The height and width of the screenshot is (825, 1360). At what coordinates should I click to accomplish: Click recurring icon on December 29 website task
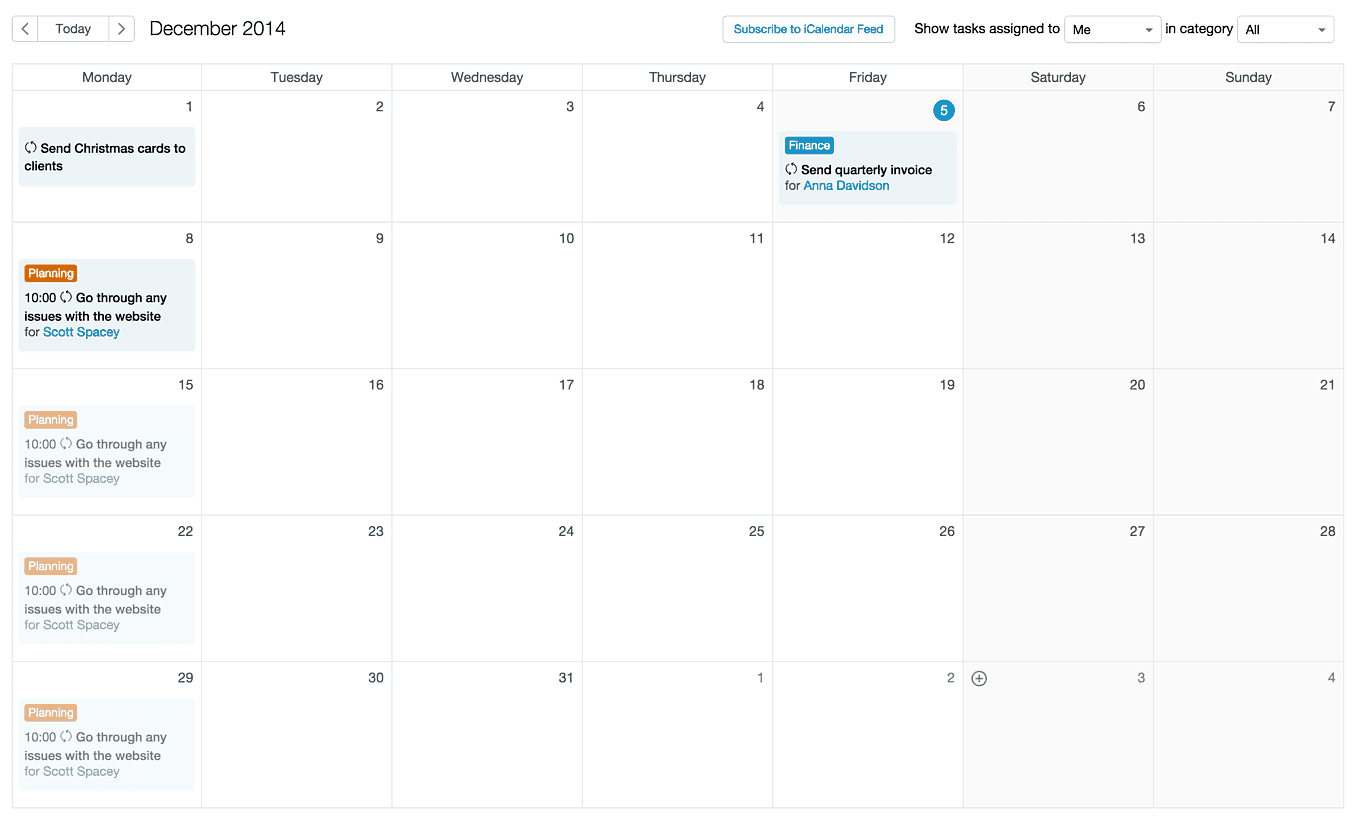click(x=66, y=737)
